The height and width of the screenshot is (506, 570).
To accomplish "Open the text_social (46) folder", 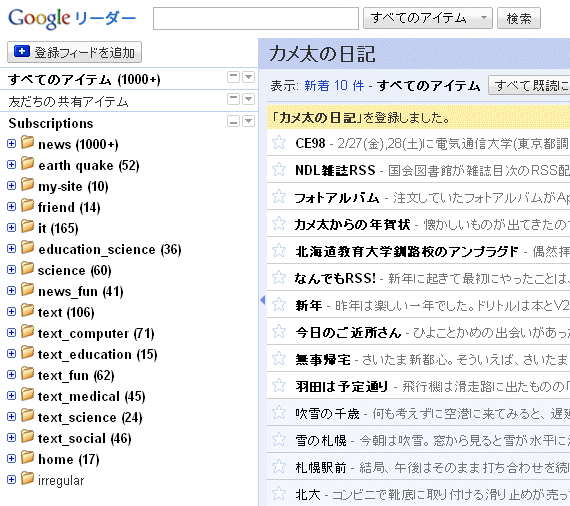I will (x=84, y=438).
